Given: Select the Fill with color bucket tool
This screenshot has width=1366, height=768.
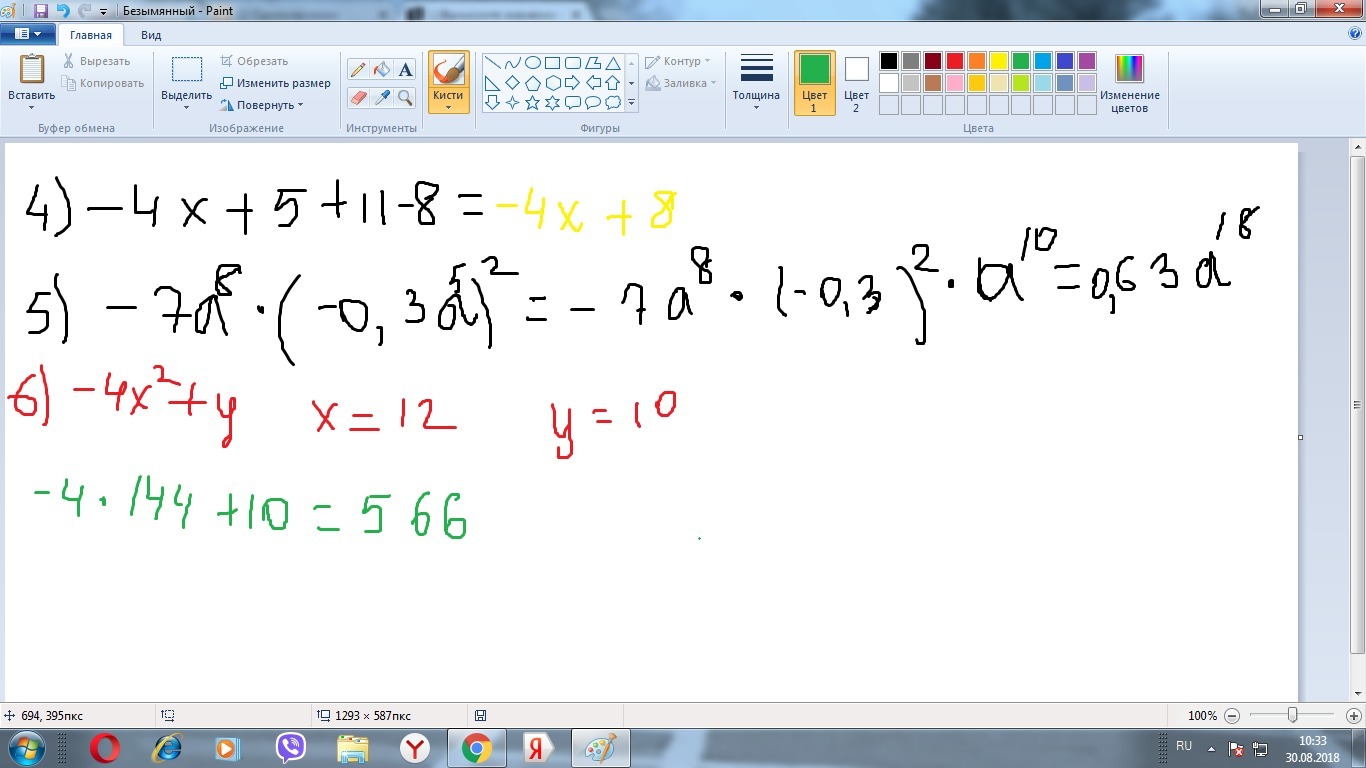Looking at the screenshot, I should coord(381,69).
